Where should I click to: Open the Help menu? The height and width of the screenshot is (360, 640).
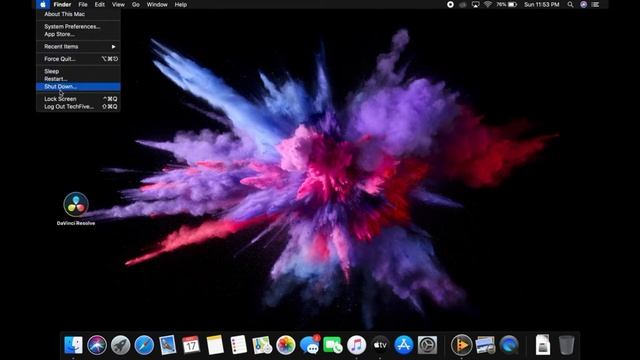[x=181, y=4]
